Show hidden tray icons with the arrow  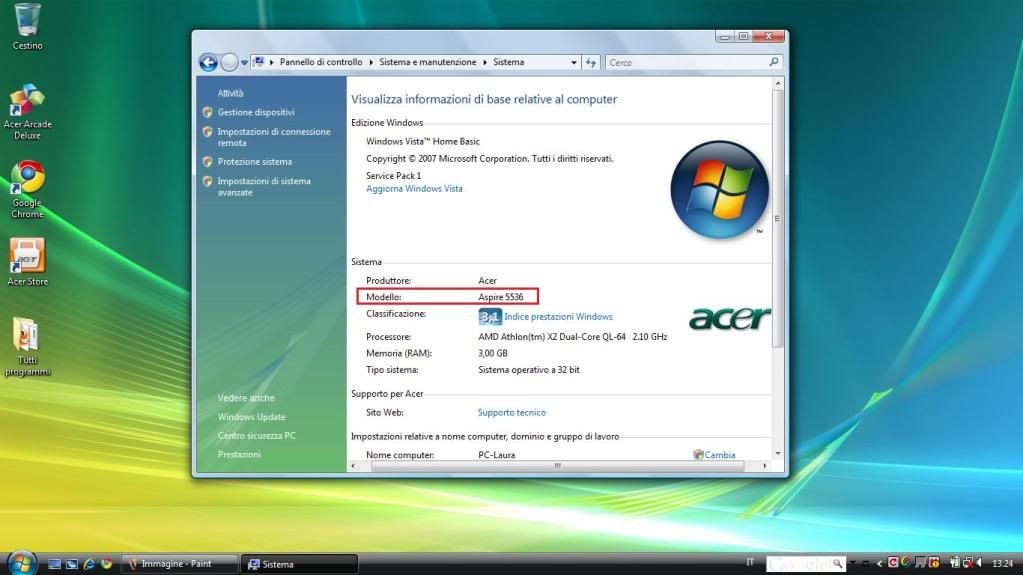point(879,563)
